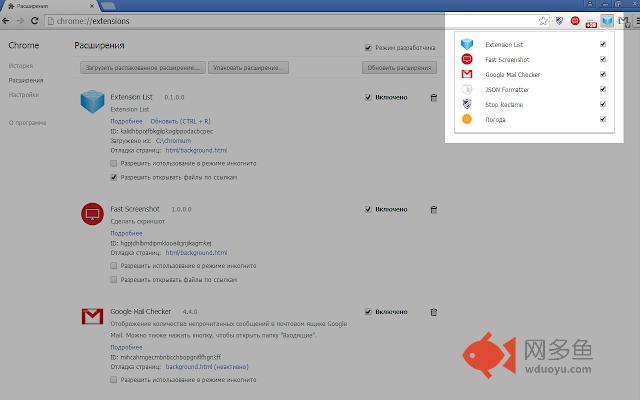Click the Extension List cube icon in popup

[467, 44]
